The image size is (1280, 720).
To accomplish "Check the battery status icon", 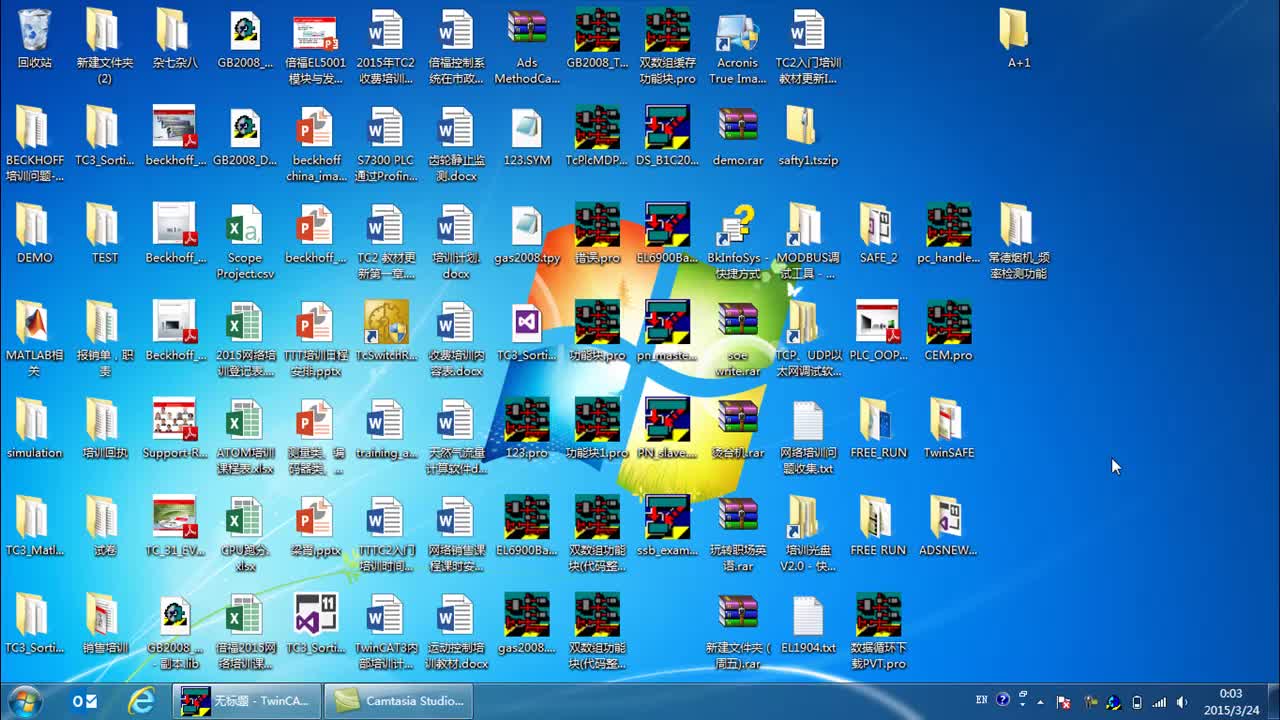I will pyautogui.click(x=1136, y=702).
